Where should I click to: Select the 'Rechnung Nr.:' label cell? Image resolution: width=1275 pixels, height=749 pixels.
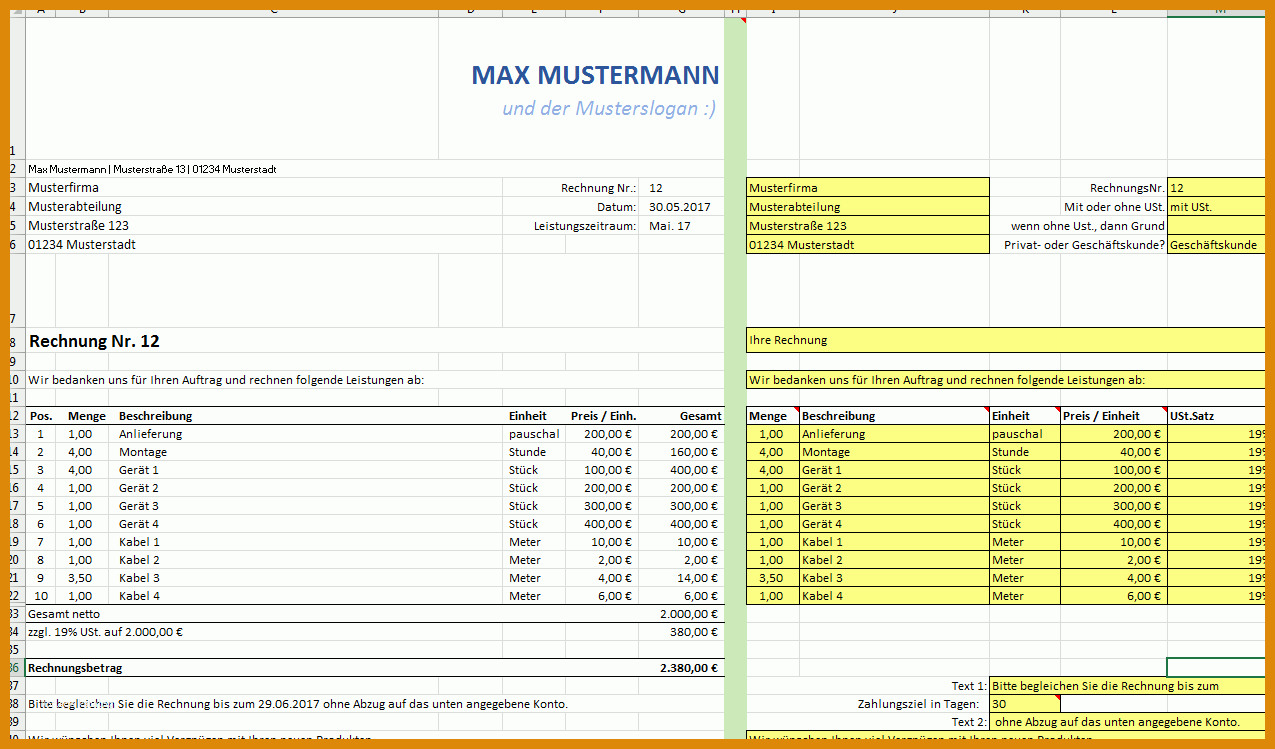pyautogui.click(x=598, y=188)
